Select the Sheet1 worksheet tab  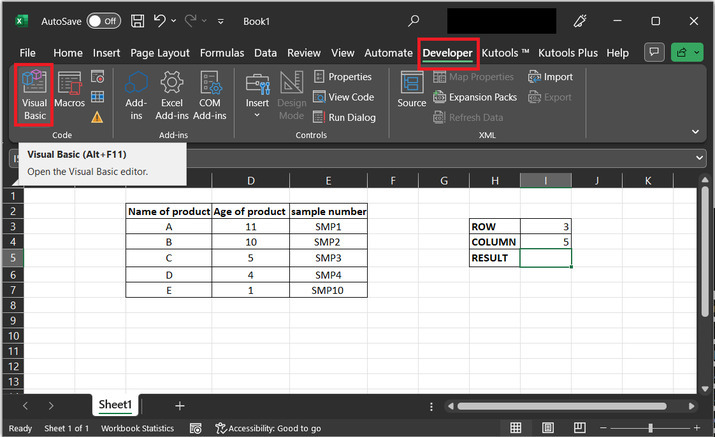point(115,405)
